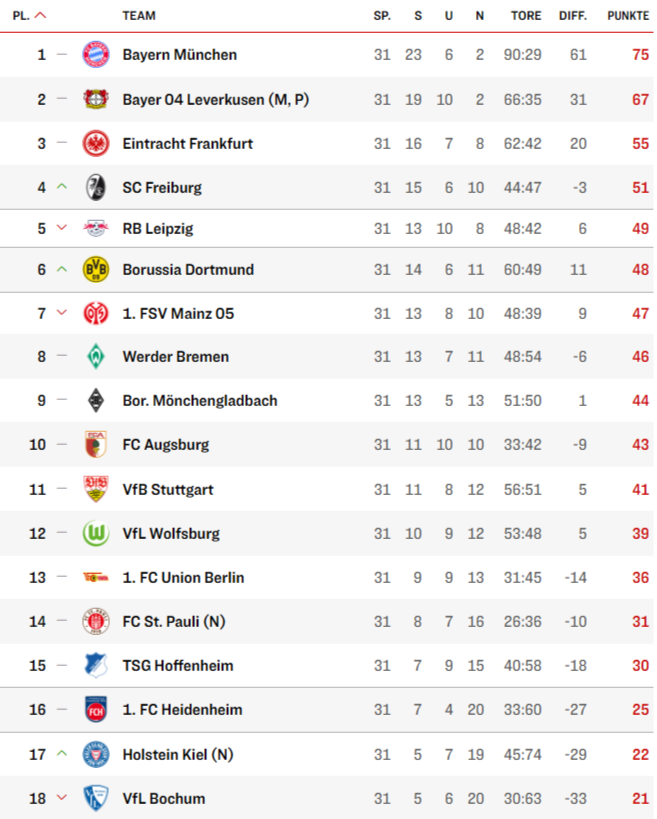Sort table by TORE column header

click(526, 16)
